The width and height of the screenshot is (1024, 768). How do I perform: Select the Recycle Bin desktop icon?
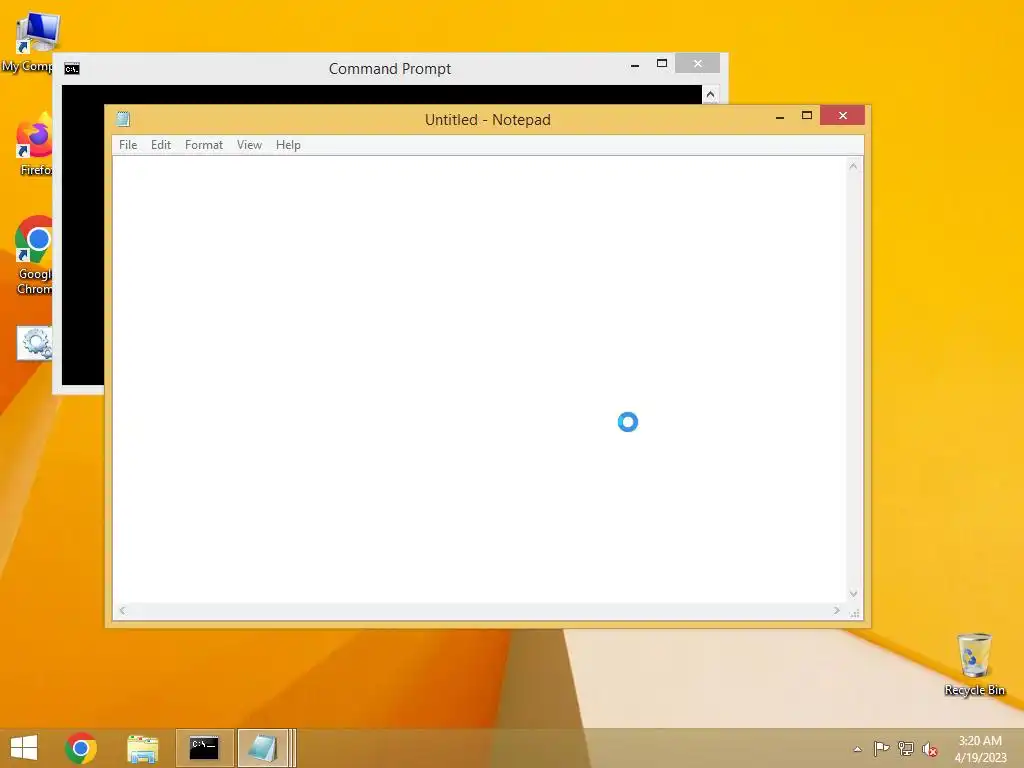(974, 665)
